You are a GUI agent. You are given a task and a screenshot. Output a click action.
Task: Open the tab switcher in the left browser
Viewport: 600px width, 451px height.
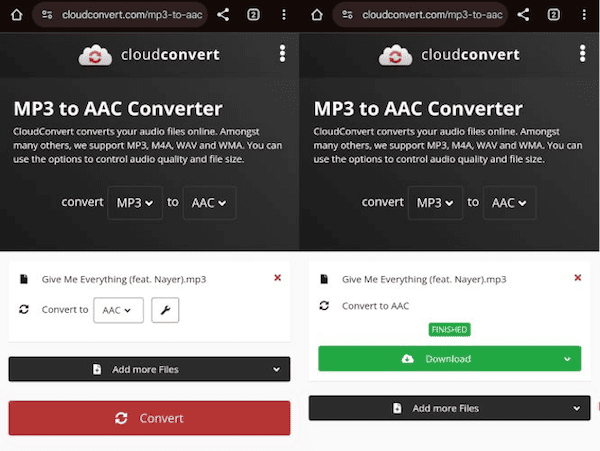253,15
